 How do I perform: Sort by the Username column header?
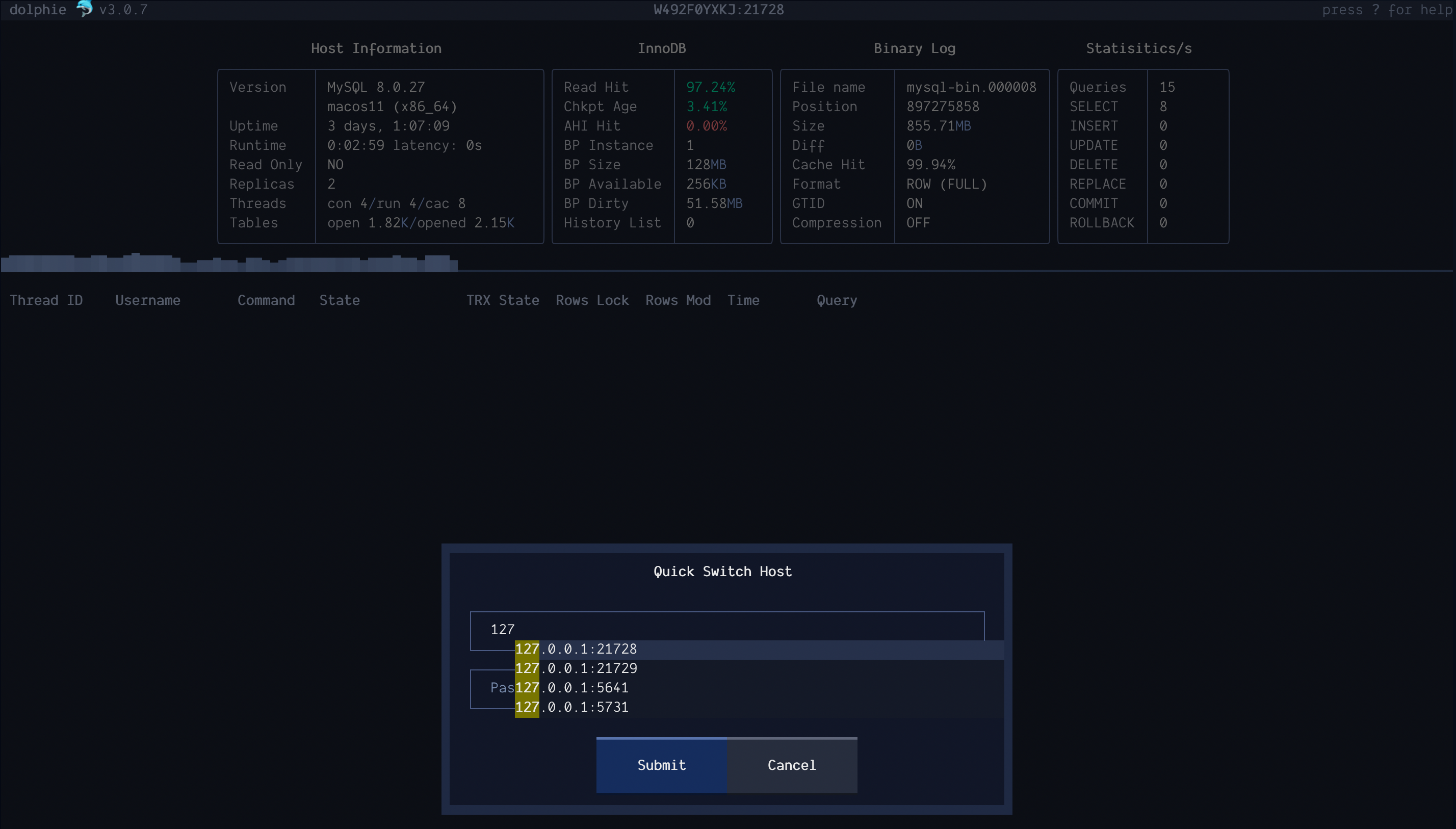(x=148, y=300)
